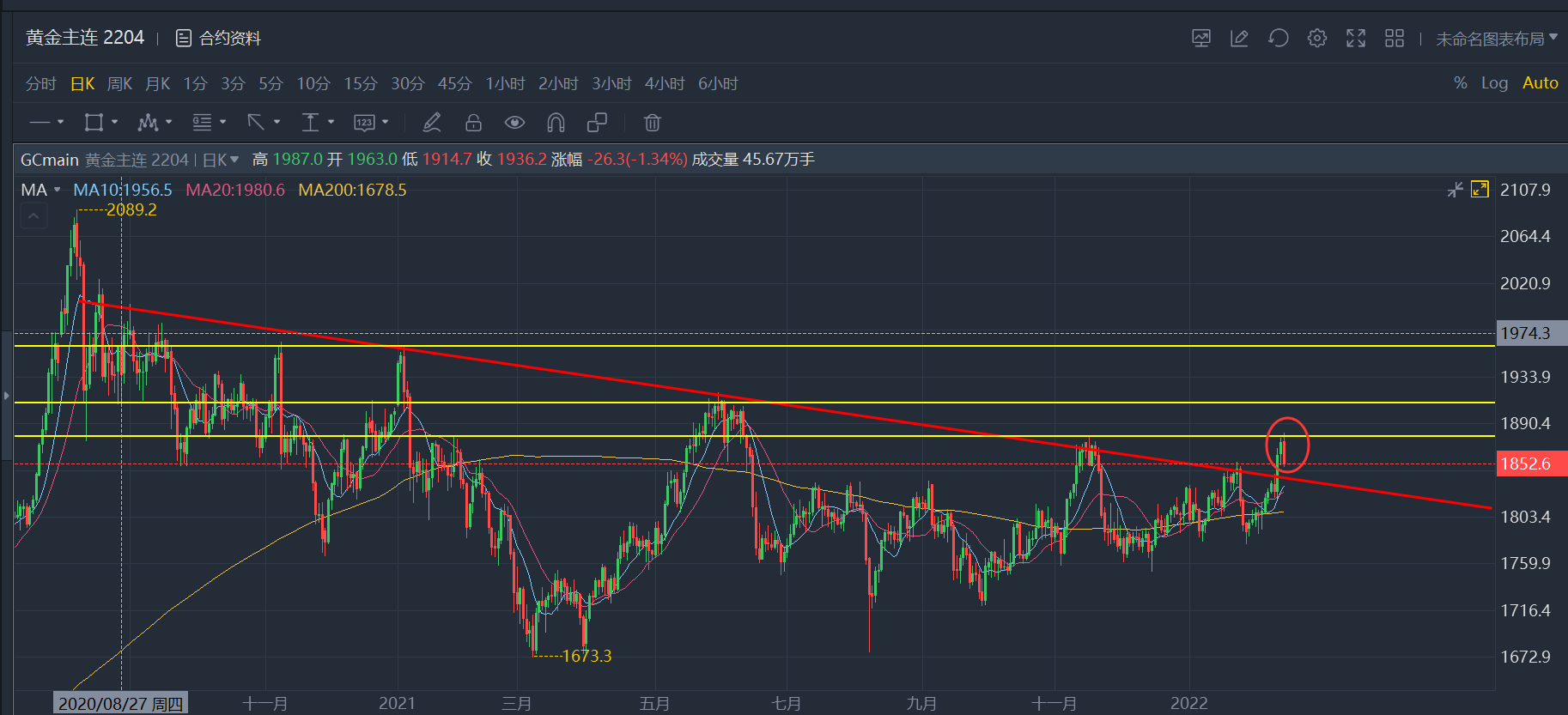Viewport: 1568px width, 715px height.
Task: Select the freehand pencil tool
Action: click(x=432, y=123)
